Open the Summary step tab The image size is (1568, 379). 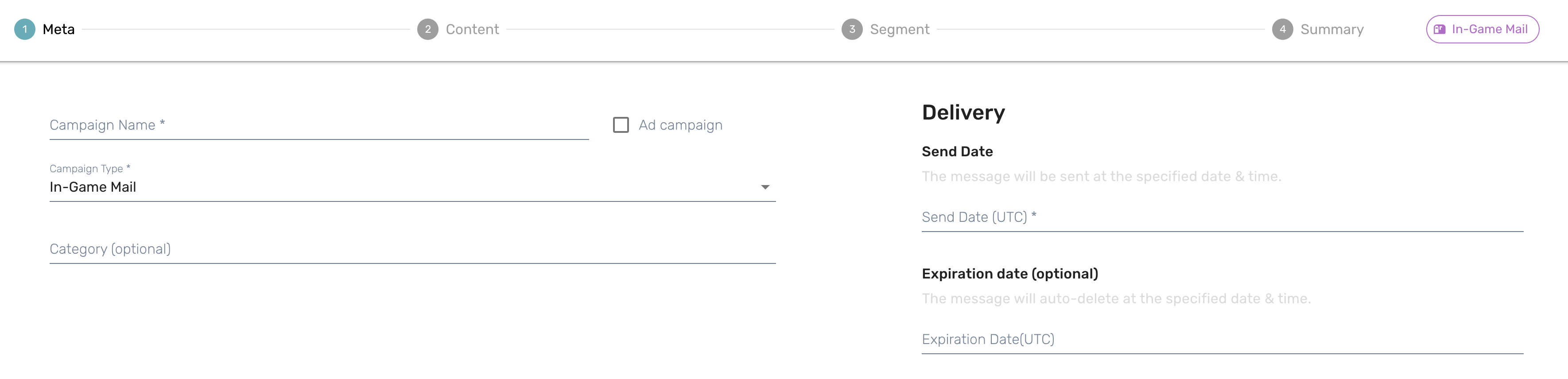click(1331, 29)
